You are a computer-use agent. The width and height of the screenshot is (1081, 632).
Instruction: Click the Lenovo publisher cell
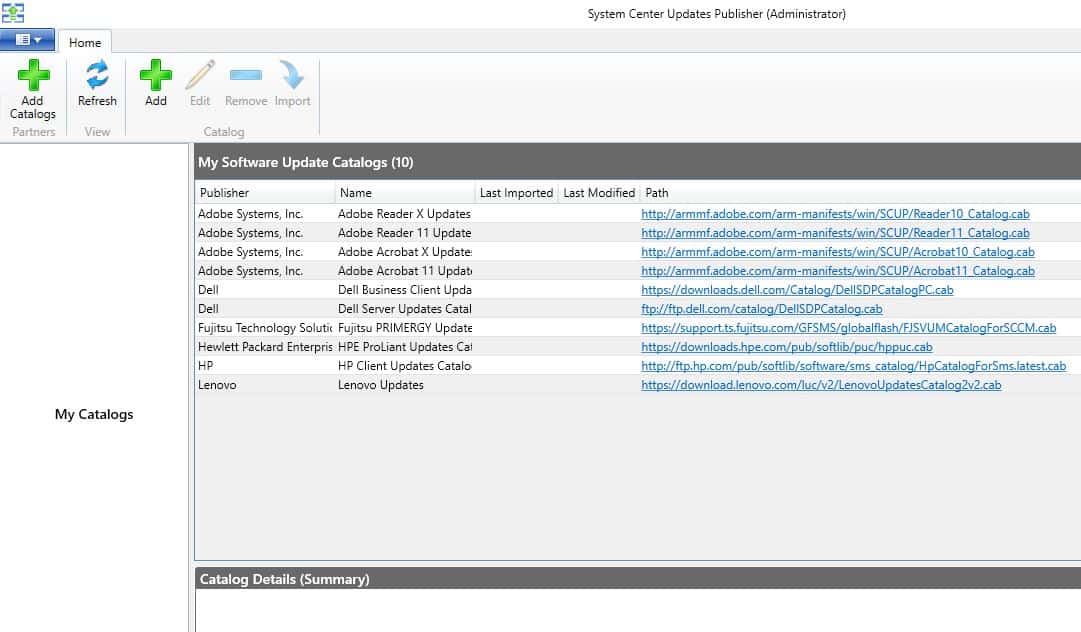(217, 385)
